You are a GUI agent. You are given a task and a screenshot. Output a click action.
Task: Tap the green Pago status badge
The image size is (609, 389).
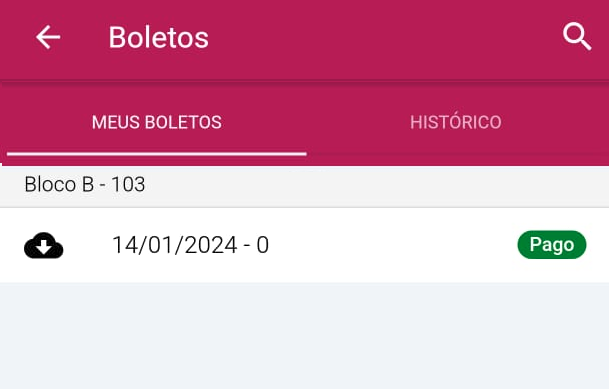[552, 245]
